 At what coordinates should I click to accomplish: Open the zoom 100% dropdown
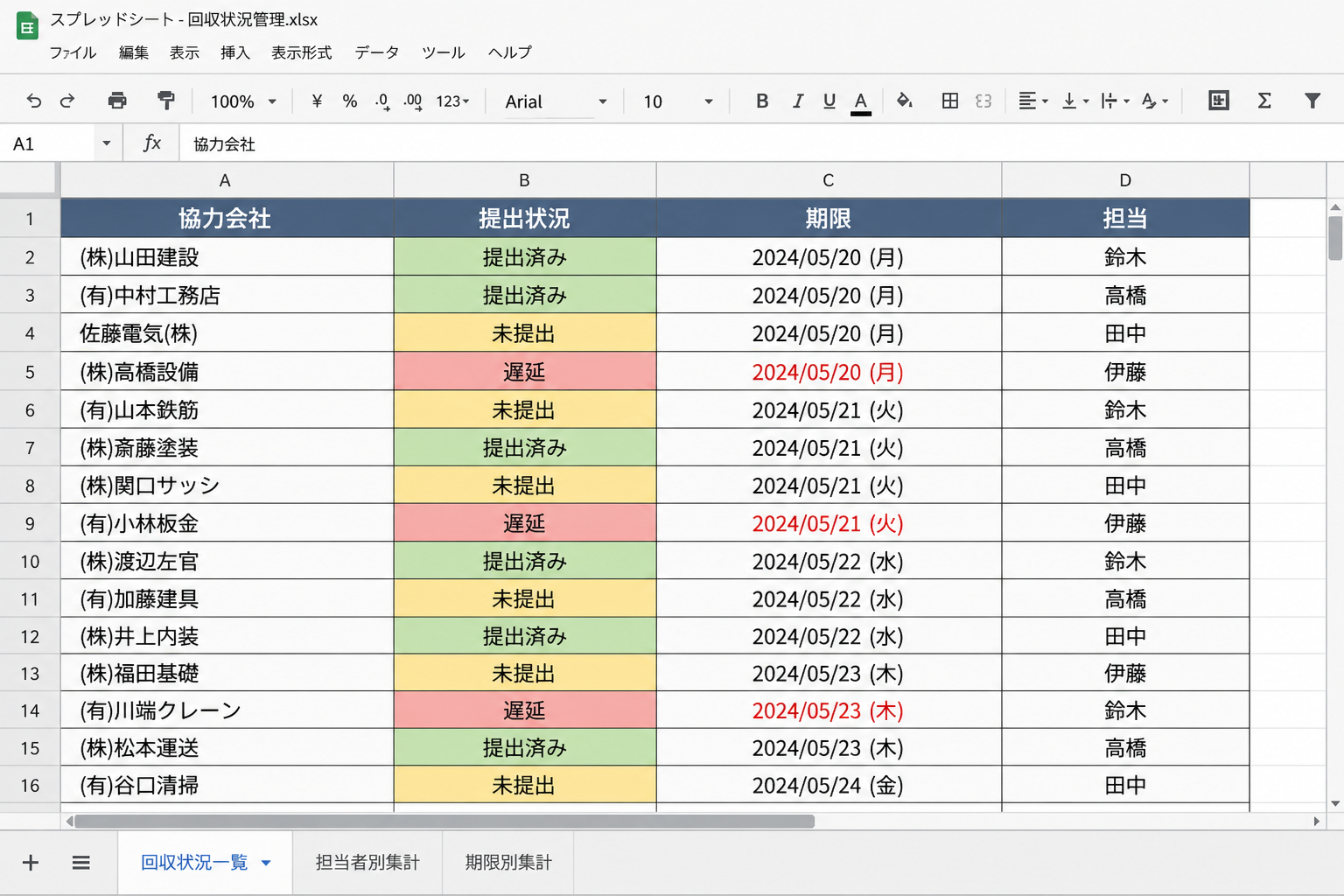(x=243, y=101)
